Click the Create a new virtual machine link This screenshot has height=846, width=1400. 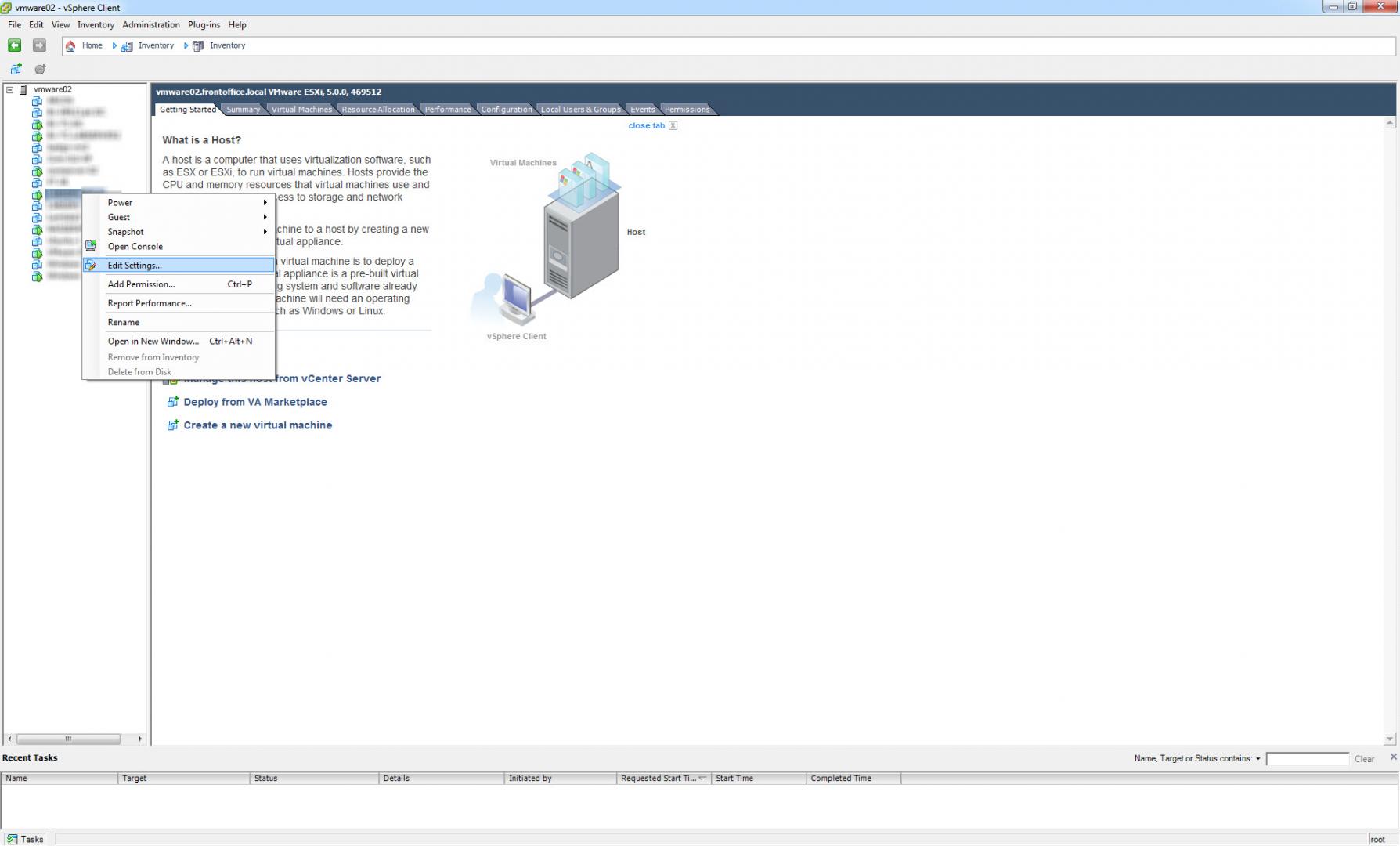pos(258,425)
